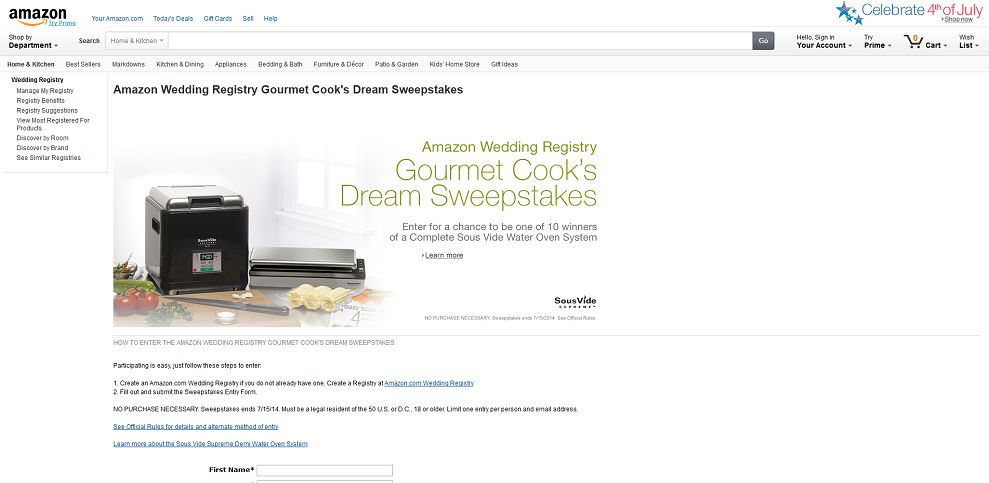This screenshot has height=483, width=989.
Task: Click the Sous Vide sweepstakes banner image
Action: click(x=354, y=230)
